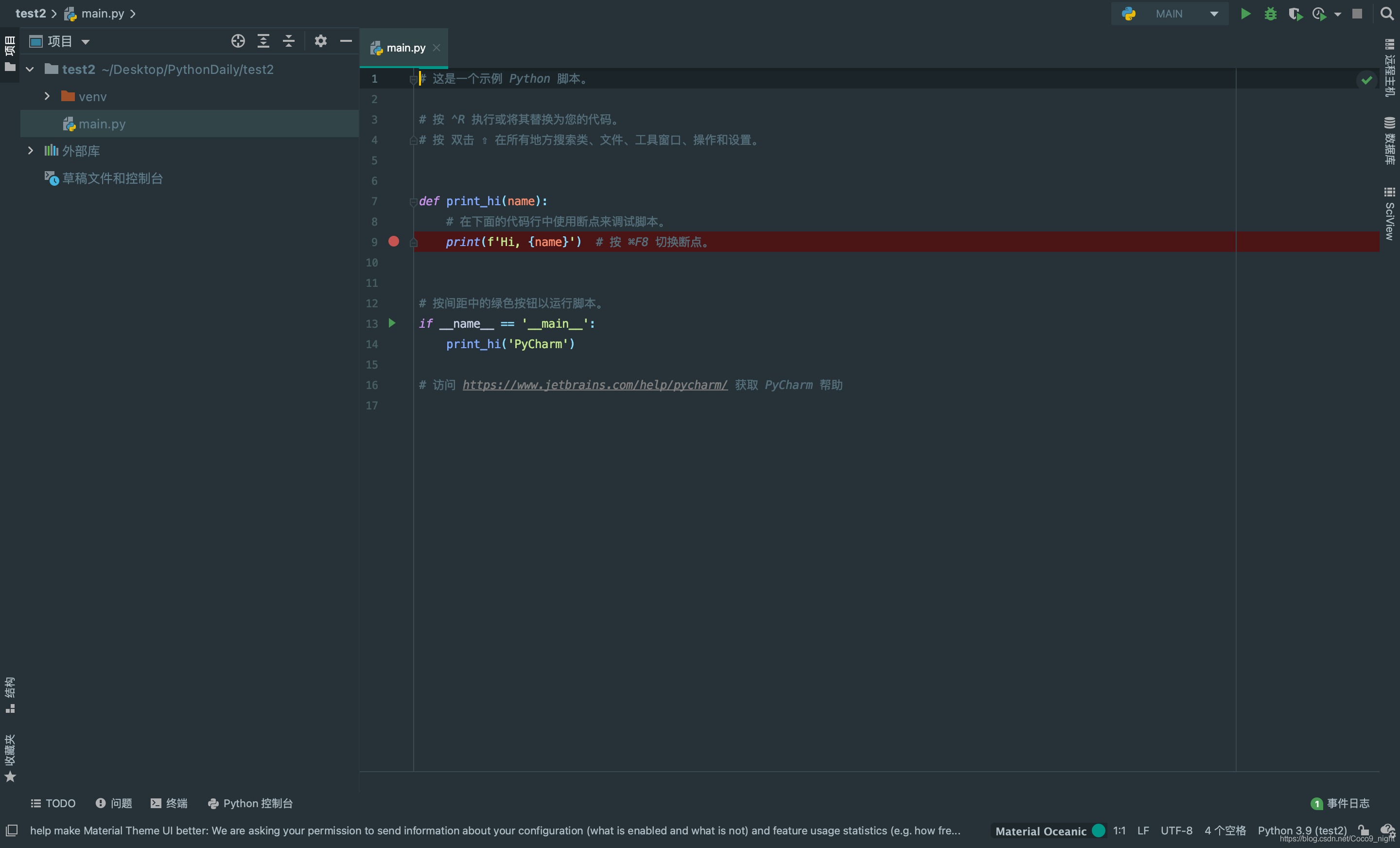1400x848 pixels.
Task: Open the profiler options dropdown arrow
Action: point(1337,14)
